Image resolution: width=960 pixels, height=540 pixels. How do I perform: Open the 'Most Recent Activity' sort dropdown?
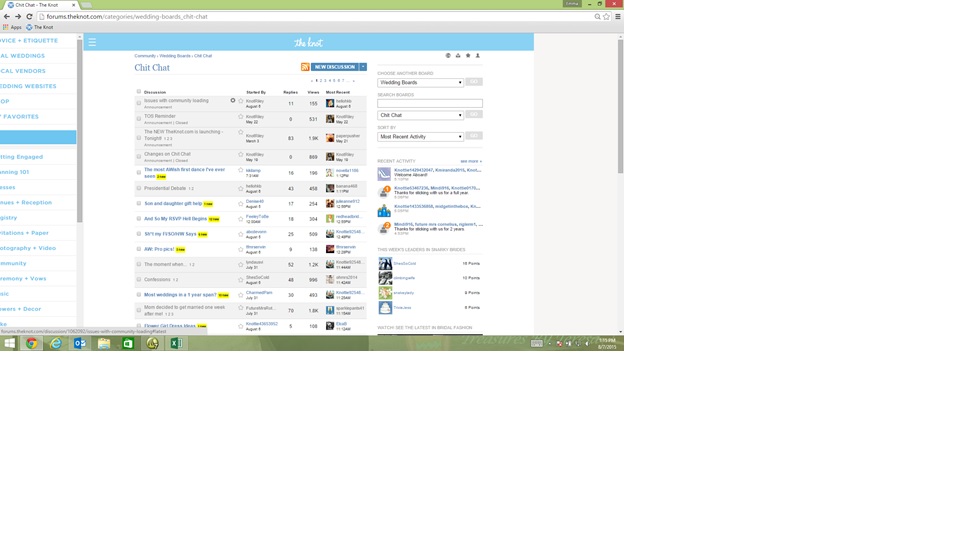click(x=420, y=137)
